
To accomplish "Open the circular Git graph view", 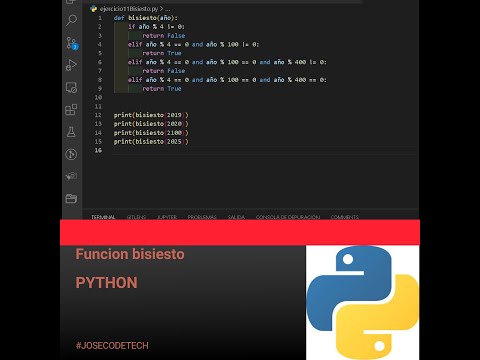I will (x=71, y=154).
